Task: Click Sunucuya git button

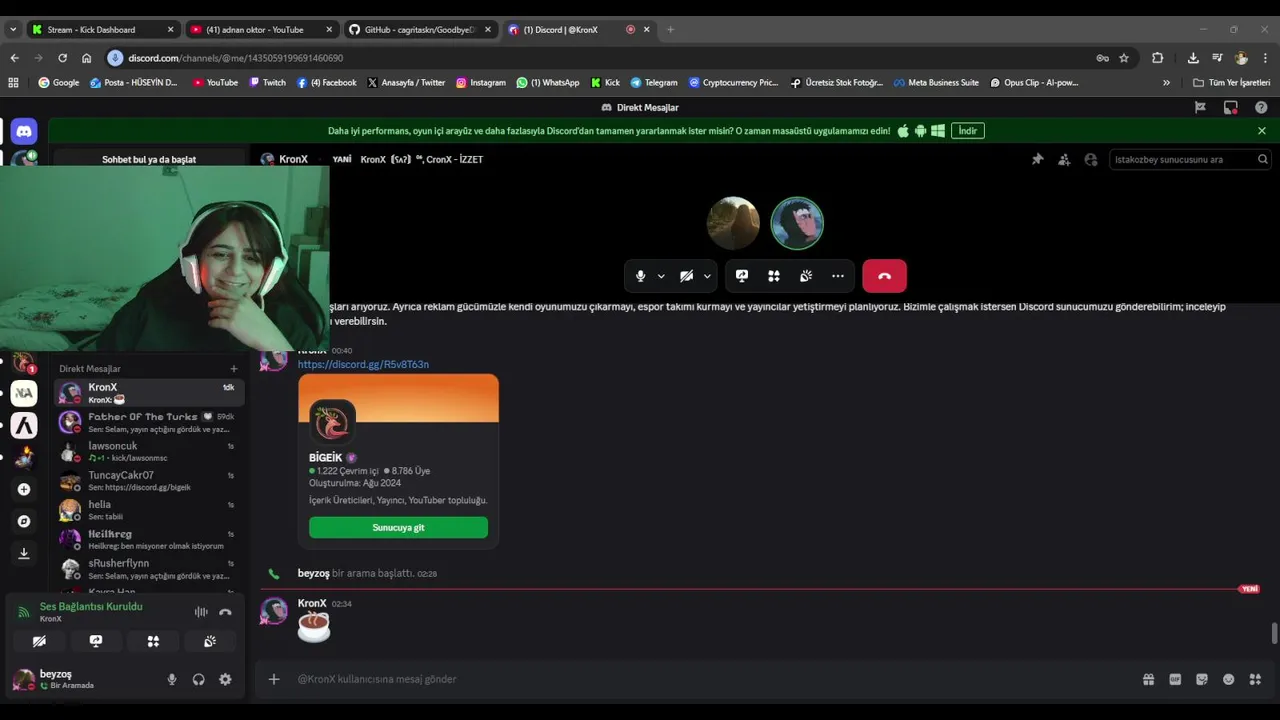Action: tap(398, 528)
